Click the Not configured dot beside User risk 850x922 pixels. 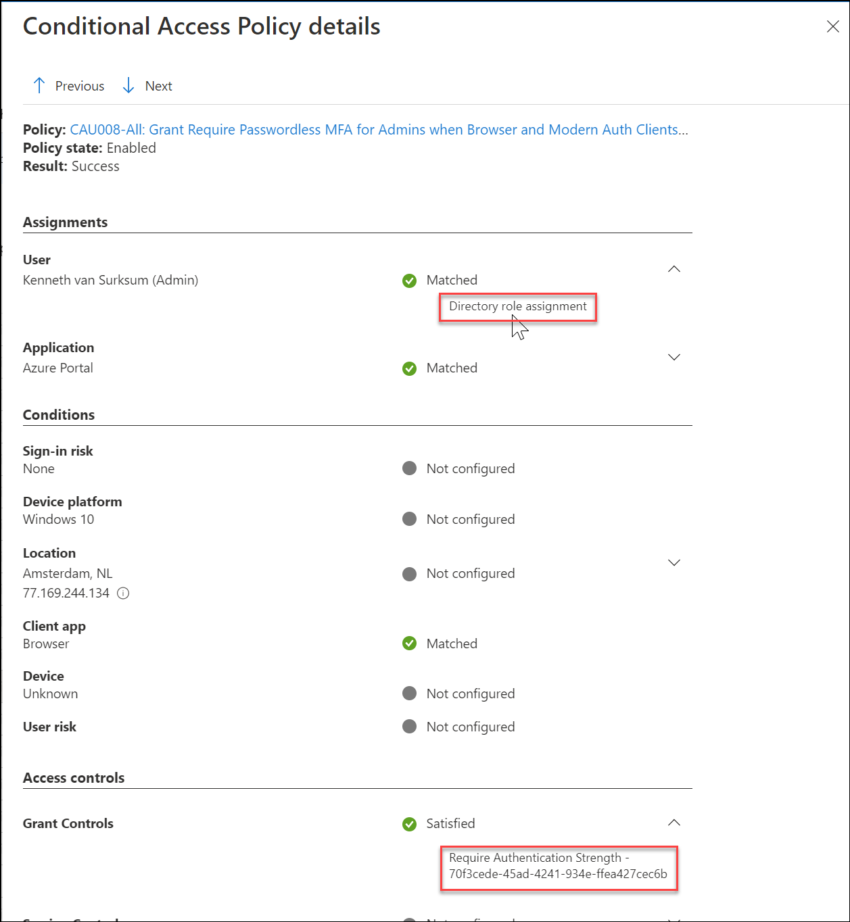(x=409, y=726)
